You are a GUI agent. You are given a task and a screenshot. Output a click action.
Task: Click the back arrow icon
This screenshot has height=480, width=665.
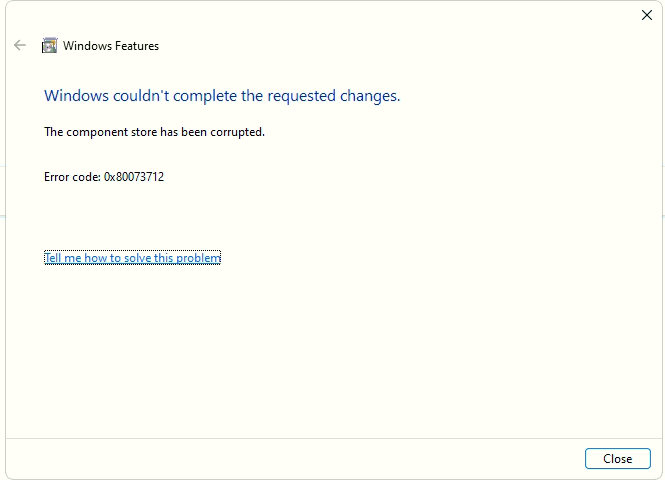point(20,45)
